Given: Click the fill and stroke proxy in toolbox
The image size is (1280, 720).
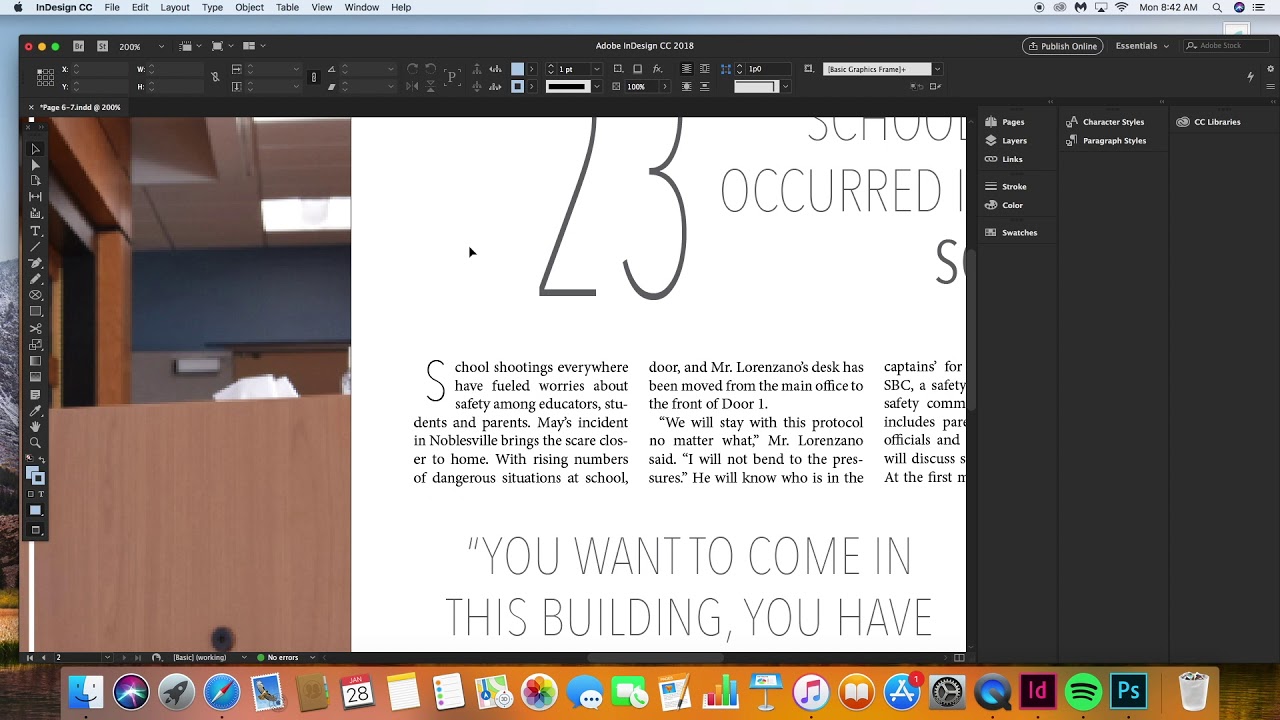Looking at the screenshot, I should click(x=34, y=475).
